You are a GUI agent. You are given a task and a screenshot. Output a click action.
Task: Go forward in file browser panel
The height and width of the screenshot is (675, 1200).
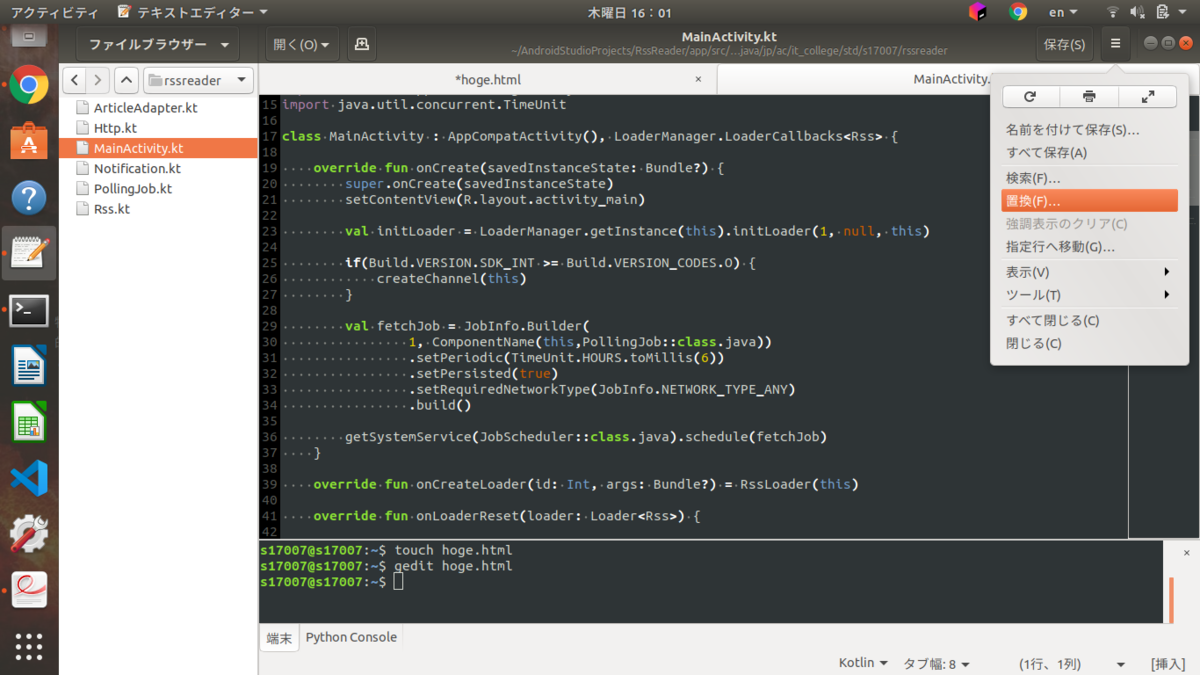(98, 80)
